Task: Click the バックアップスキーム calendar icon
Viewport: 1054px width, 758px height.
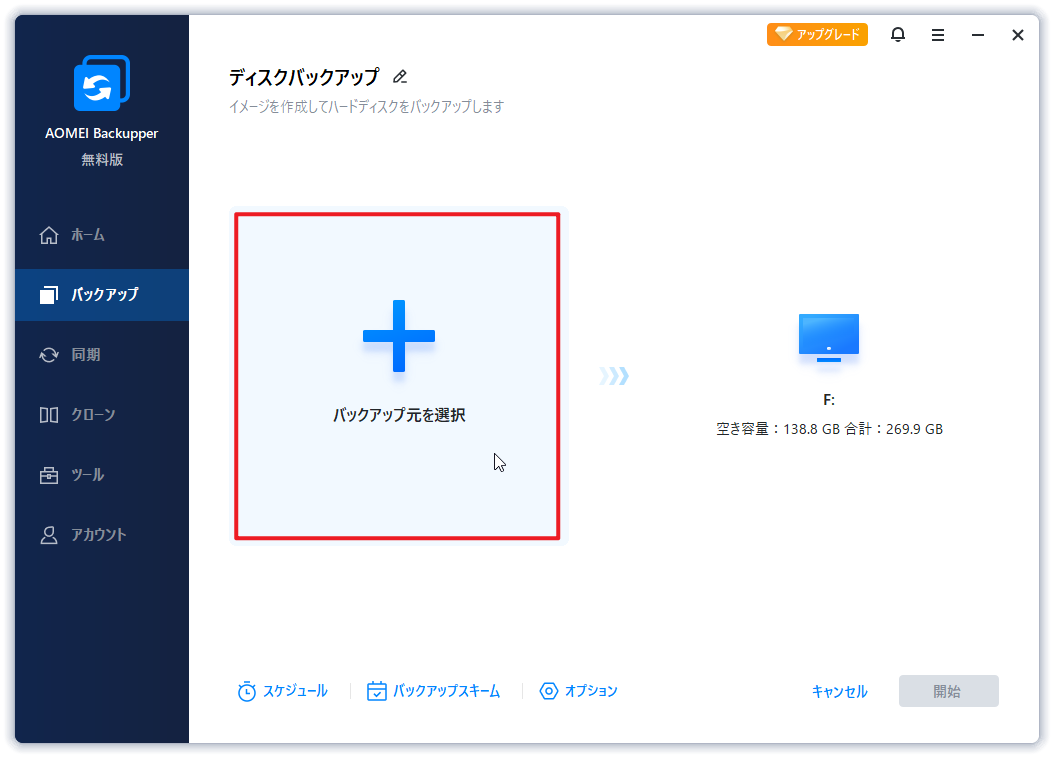Action: tap(377, 691)
